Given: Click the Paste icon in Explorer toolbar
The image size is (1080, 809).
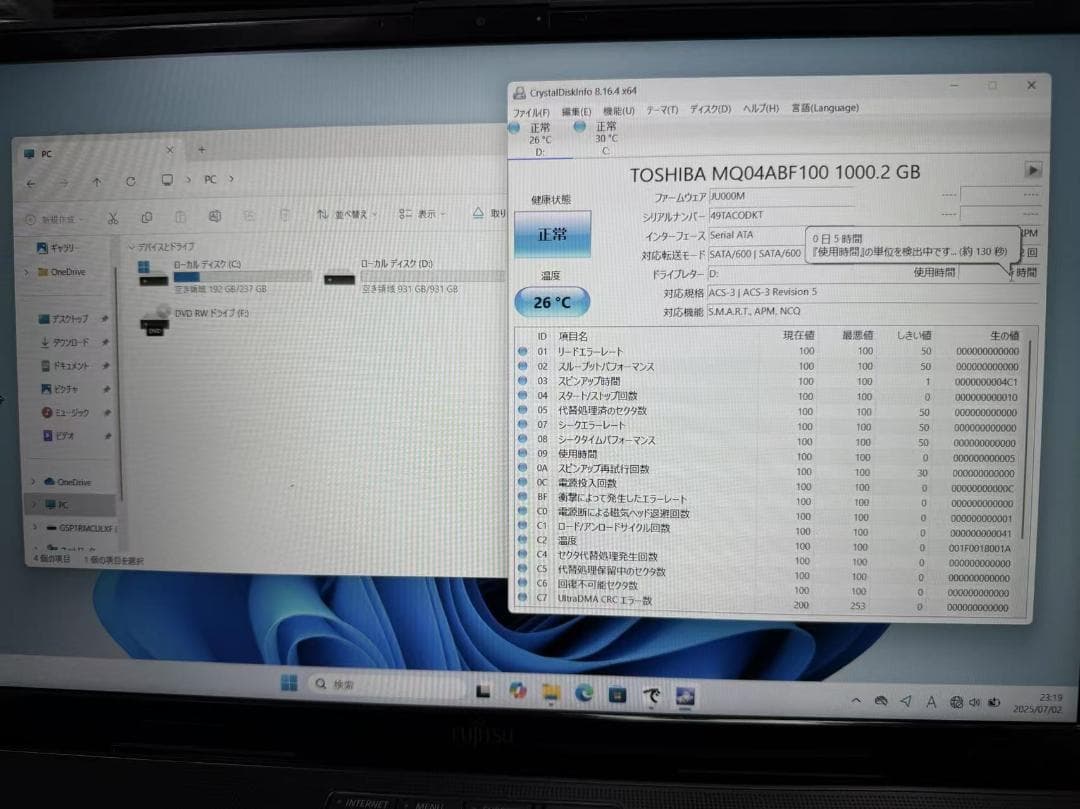Looking at the screenshot, I should 180,217.
